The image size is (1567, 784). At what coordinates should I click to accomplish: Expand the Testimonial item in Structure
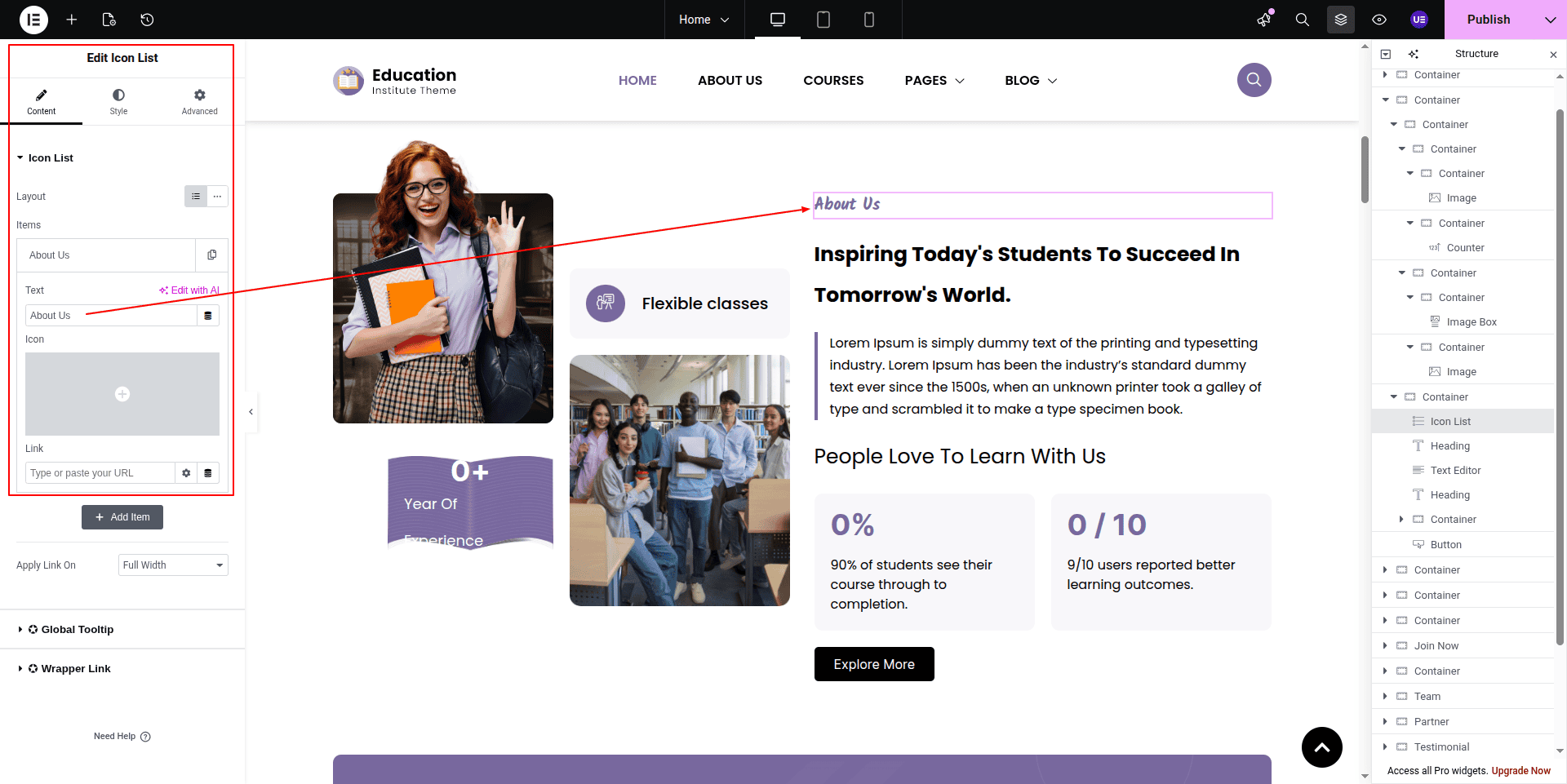pyautogui.click(x=1385, y=746)
